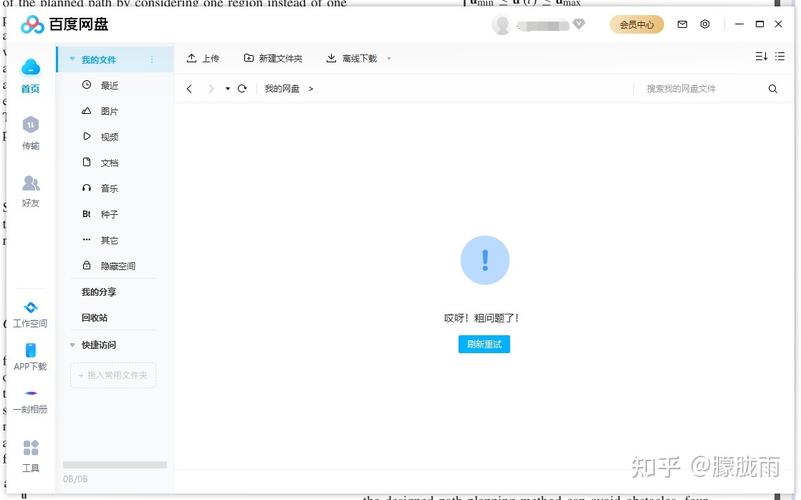Open 工作空间 workspace

[30, 314]
